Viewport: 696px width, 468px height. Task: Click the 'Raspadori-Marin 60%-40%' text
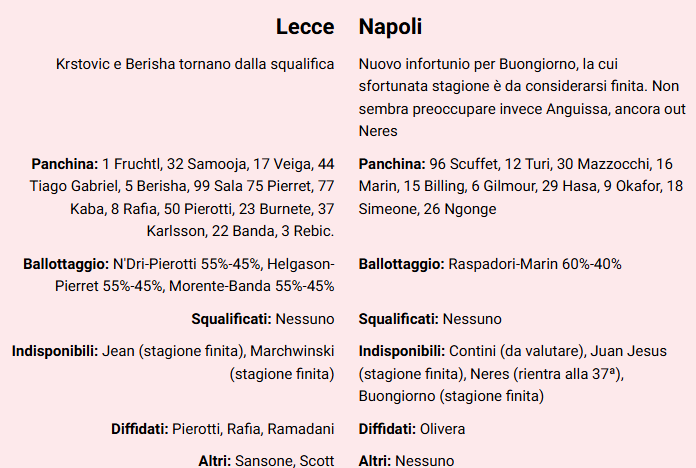535,264
